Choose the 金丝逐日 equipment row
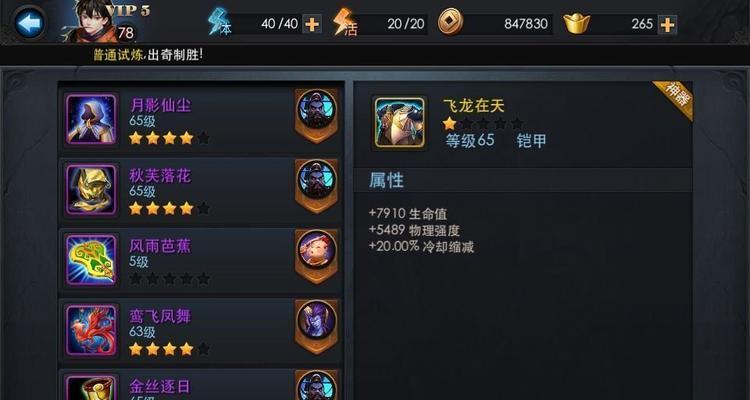750x400 pixels. (200, 385)
